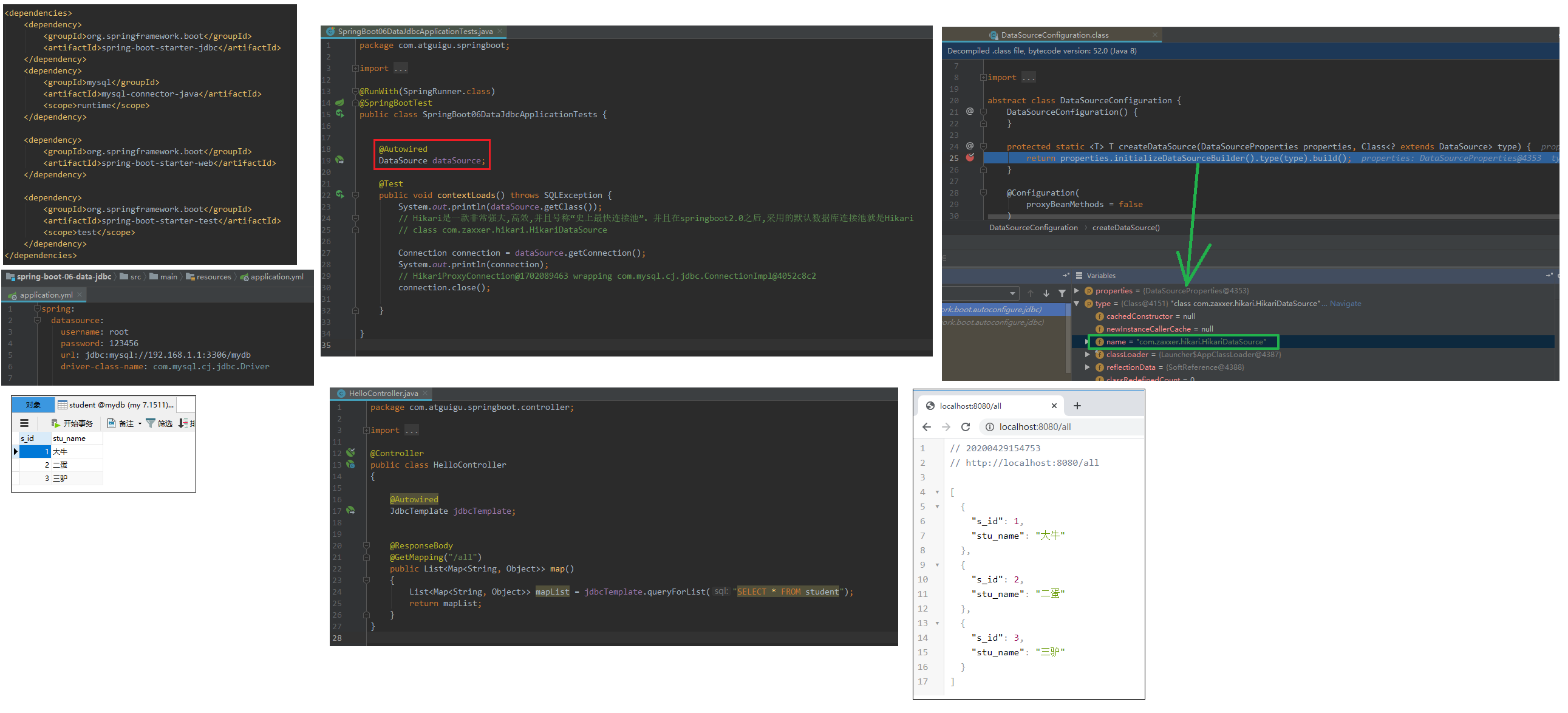The width and height of the screenshot is (1568, 713).
Task: Click spring-boot-06-data-jdbc breadcrumb
Action: click(59, 276)
